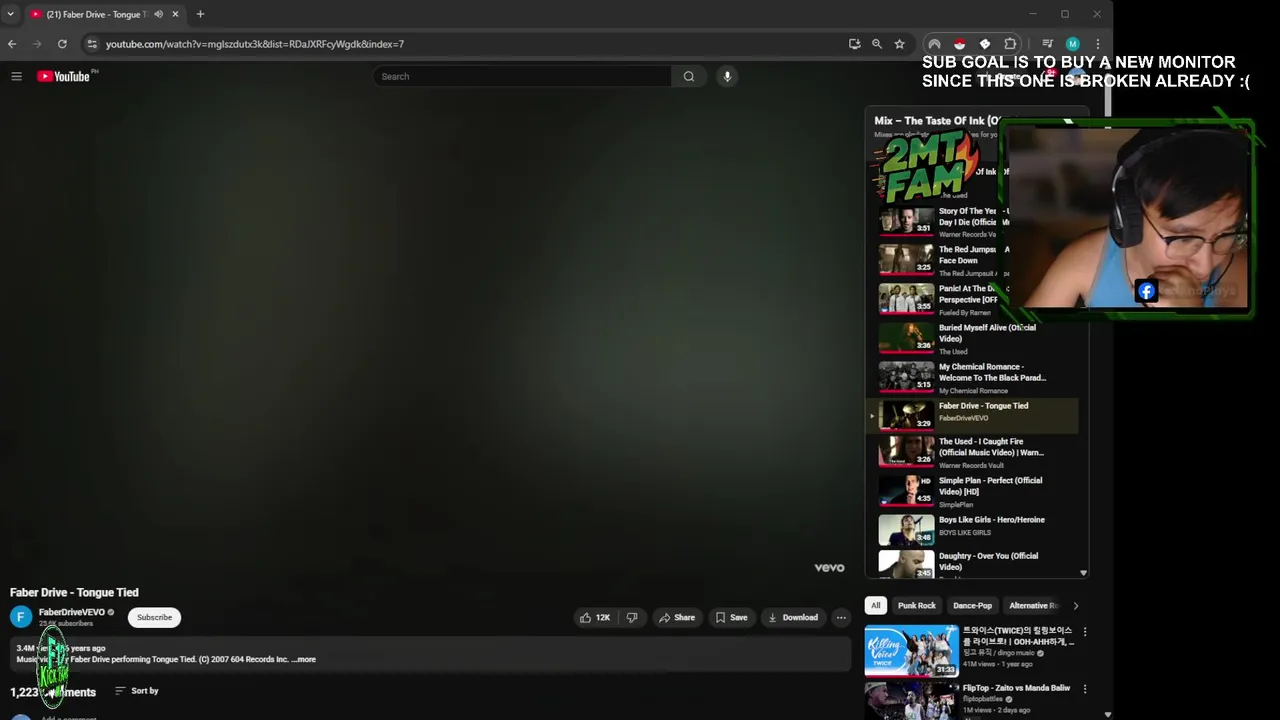Play Daughtry - Over You playlist item
The height and width of the screenshot is (720, 1280).
pyautogui.click(x=972, y=564)
